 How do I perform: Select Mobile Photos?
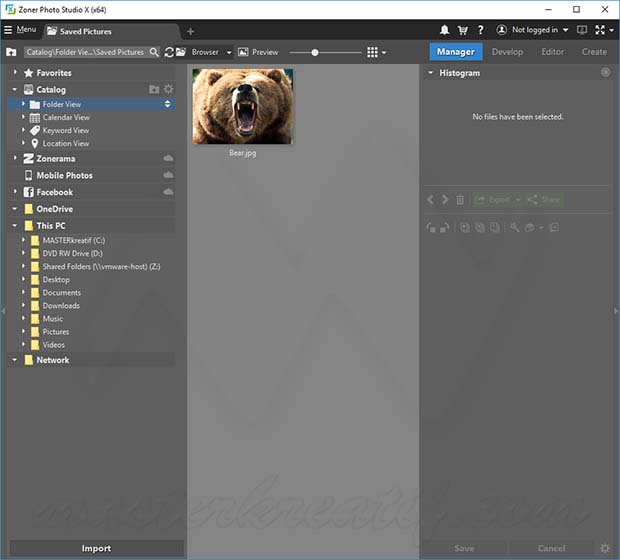64,175
